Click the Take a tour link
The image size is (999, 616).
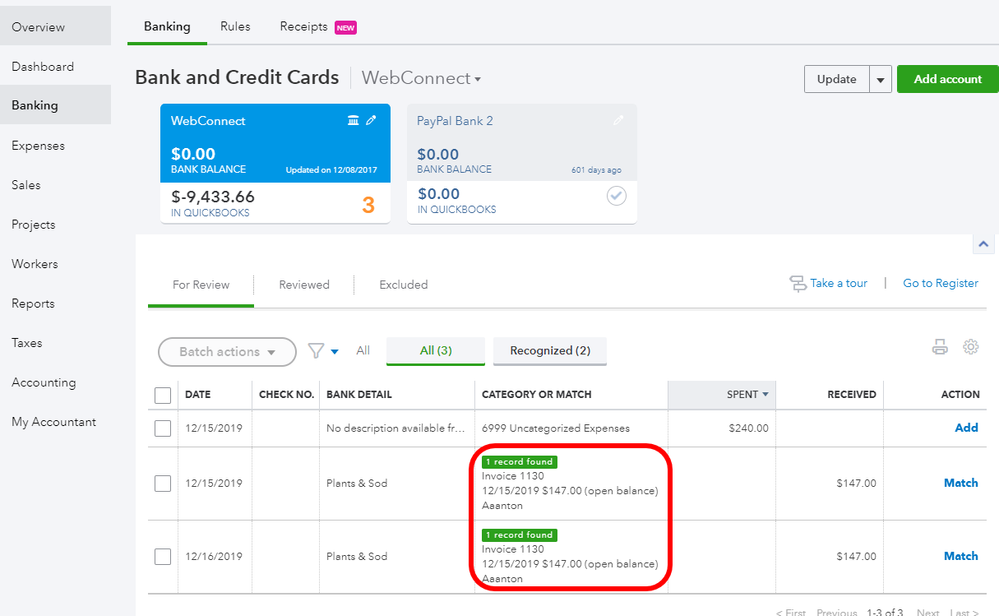coord(838,283)
